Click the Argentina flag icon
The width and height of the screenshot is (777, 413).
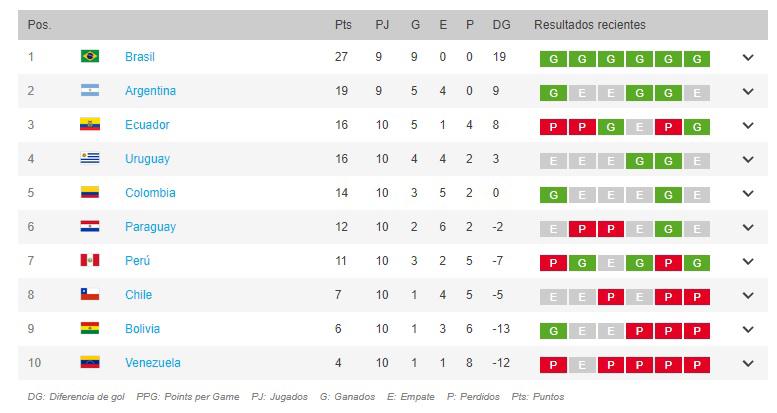(89, 91)
